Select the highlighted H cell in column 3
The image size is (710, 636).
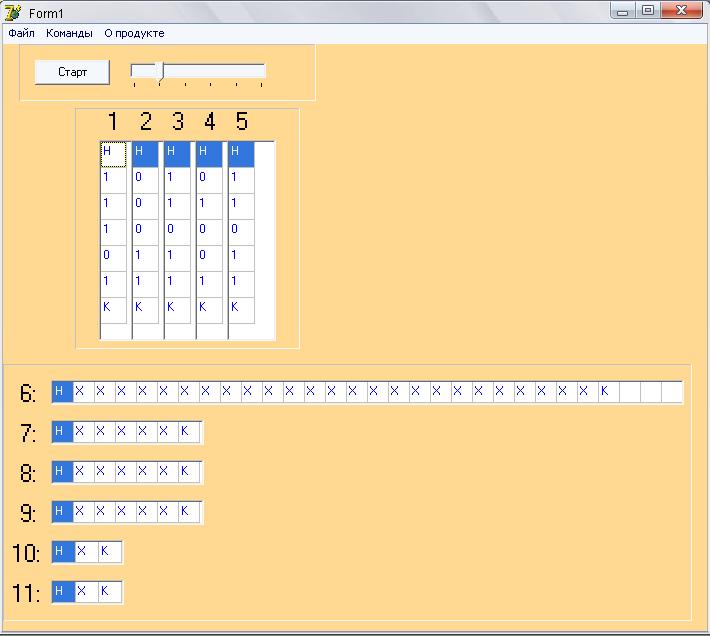click(x=177, y=154)
